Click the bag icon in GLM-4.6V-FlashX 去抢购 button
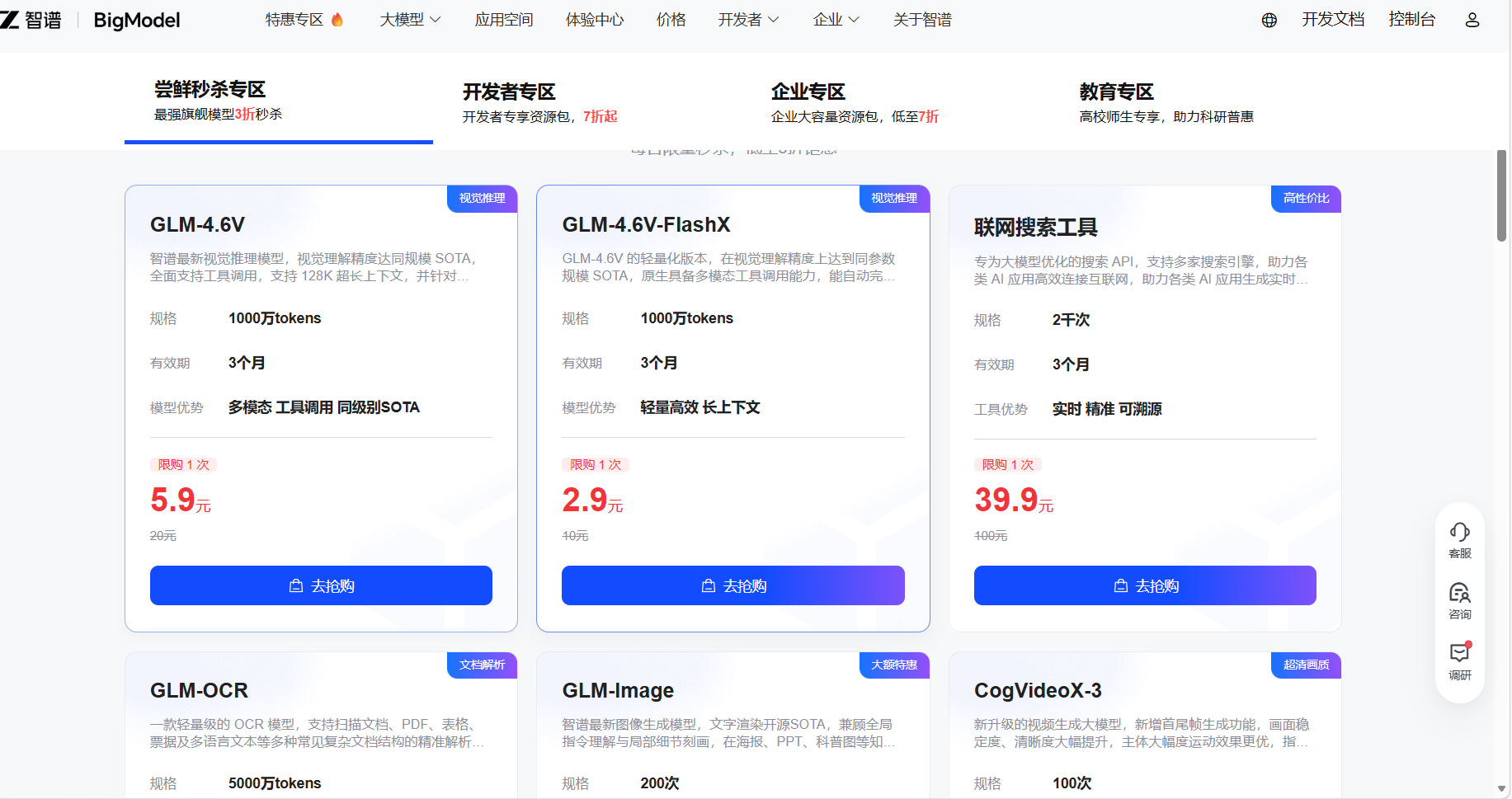 click(708, 585)
